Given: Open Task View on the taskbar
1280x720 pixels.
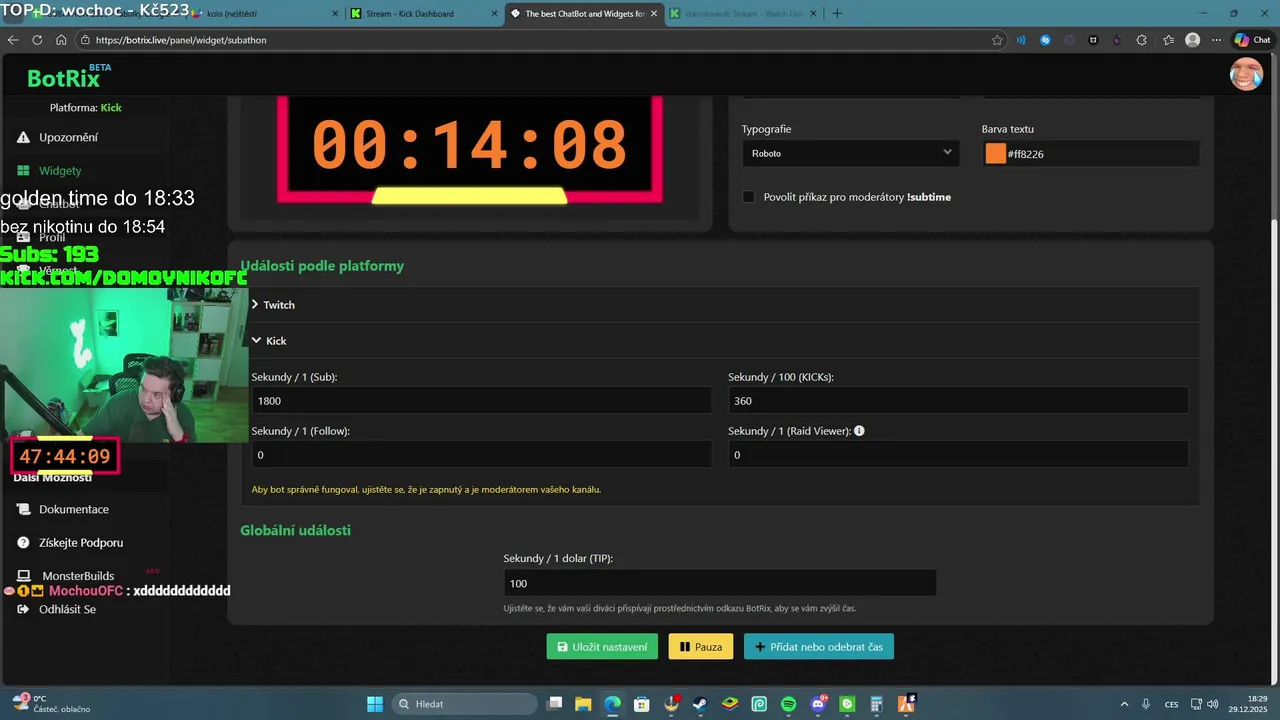Looking at the screenshot, I should [554, 704].
